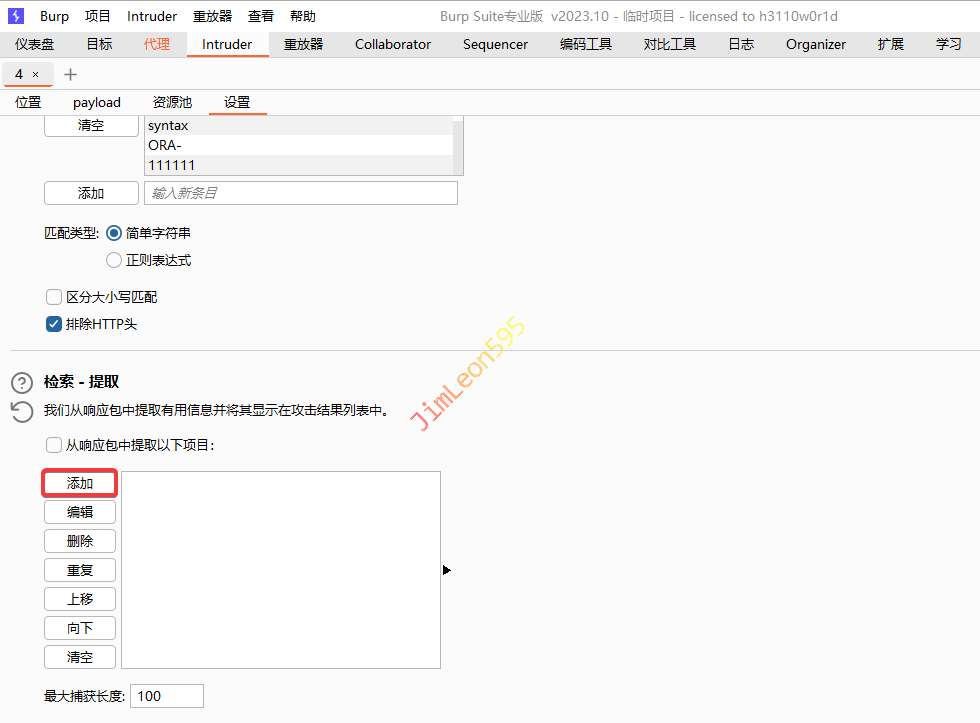Select the 正则表达式 match type radio button
980x723 pixels.
tap(113, 260)
